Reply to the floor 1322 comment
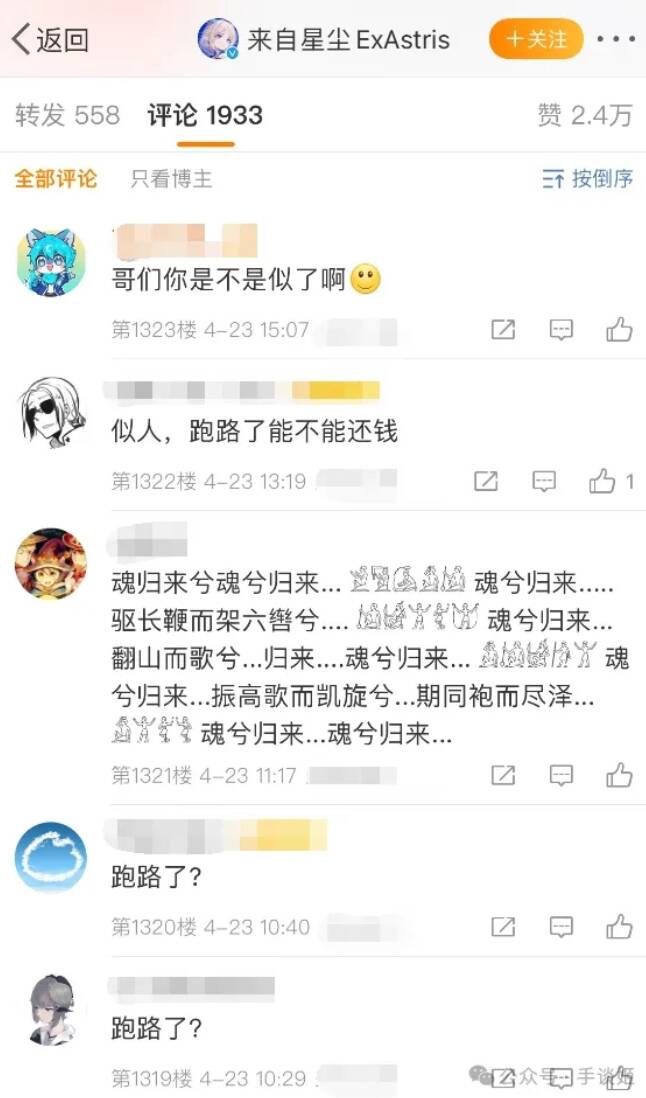This screenshot has width=646, height=1098. [x=544, y=481]
